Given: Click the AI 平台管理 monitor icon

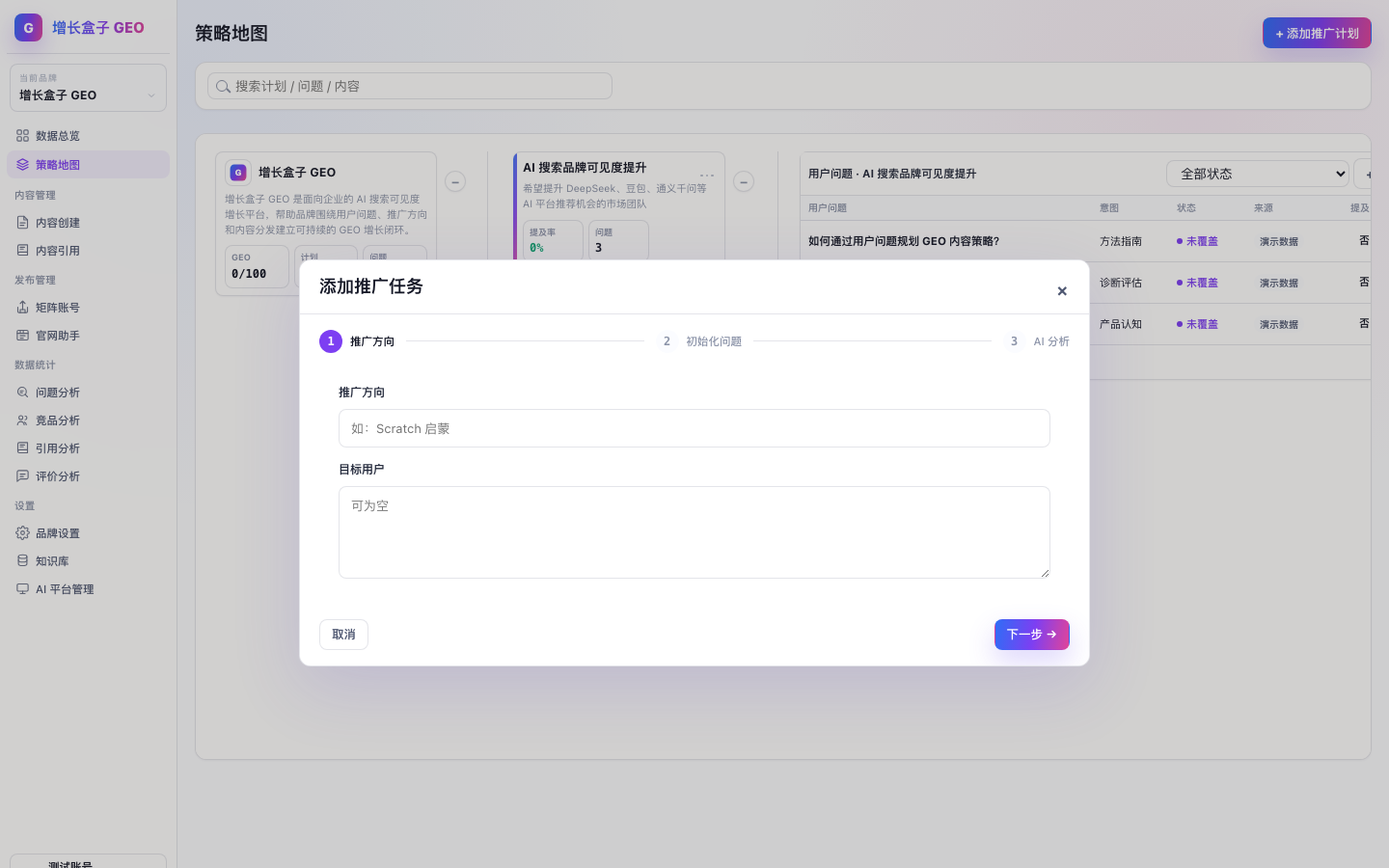Looking at the screenshot, I should click(x=22, y=589).
